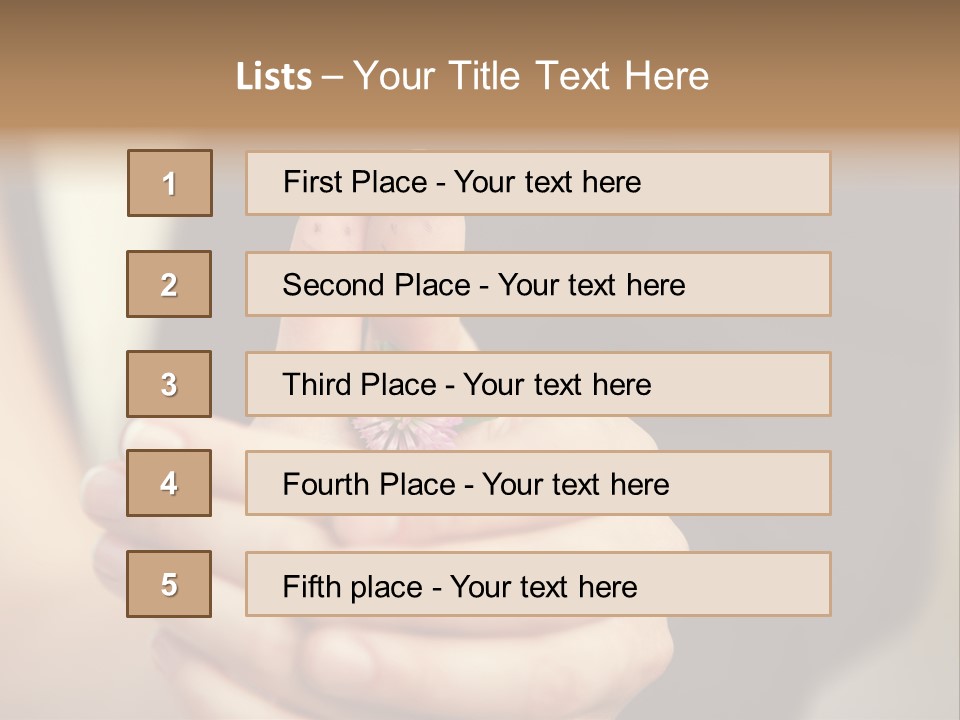Click the words Your text here in Third row
Viewport: 960px width, 720px height.
(x=557, y=385)
